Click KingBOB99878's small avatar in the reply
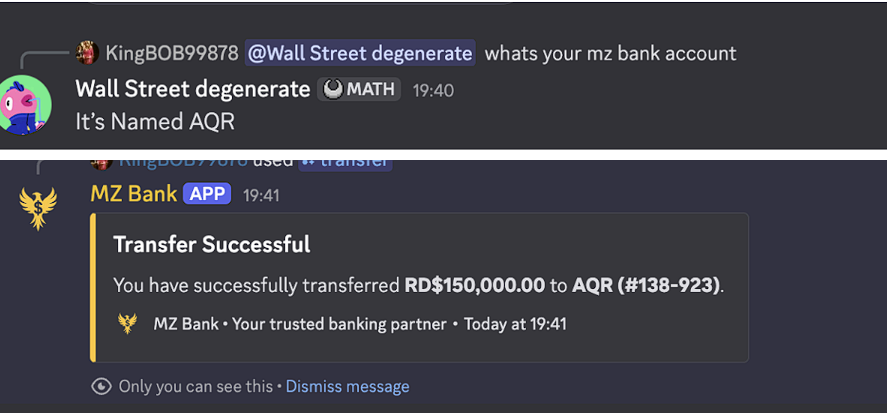 [x=87, y=52]
